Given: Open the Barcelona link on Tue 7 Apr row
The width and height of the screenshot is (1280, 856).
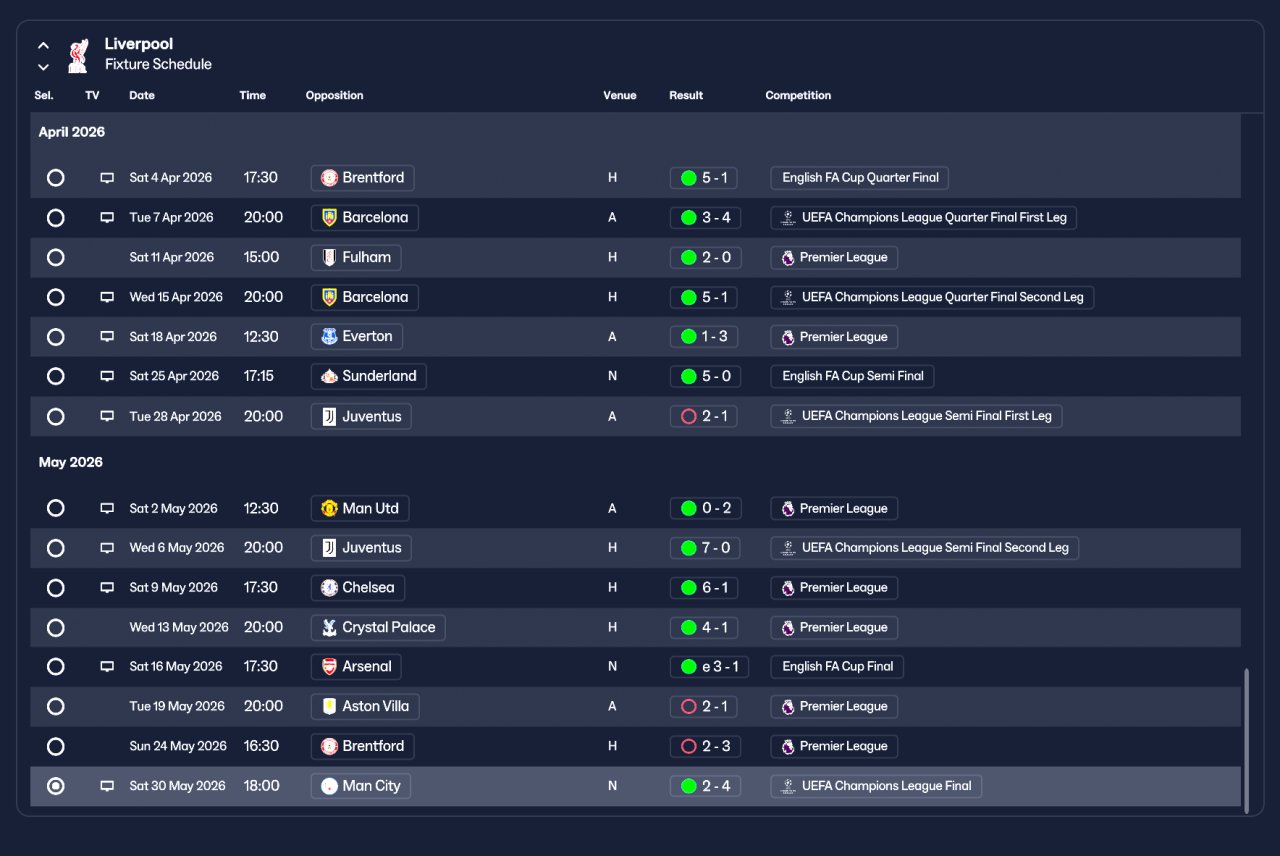Looking at the screenshot, I should tap(364, 218).
